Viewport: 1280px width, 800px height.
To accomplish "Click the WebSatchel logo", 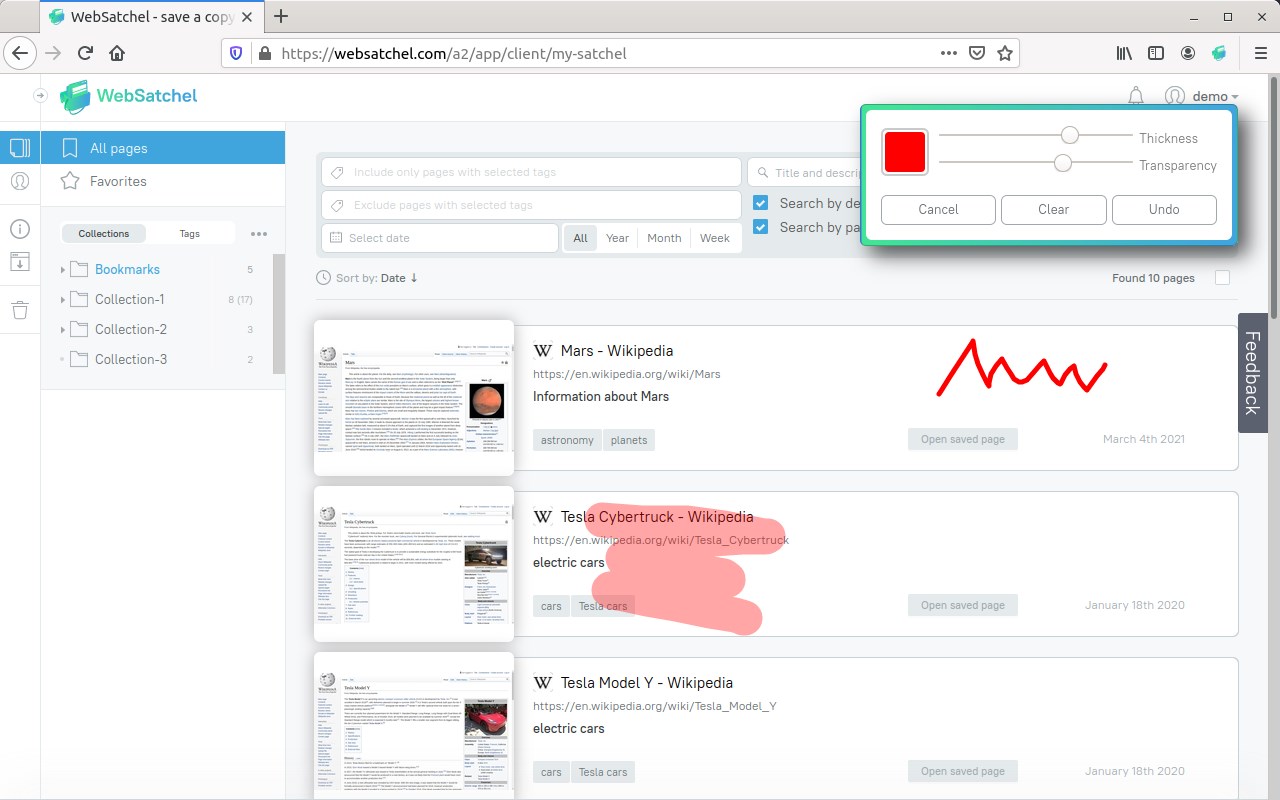I will [x=127, y=96].
